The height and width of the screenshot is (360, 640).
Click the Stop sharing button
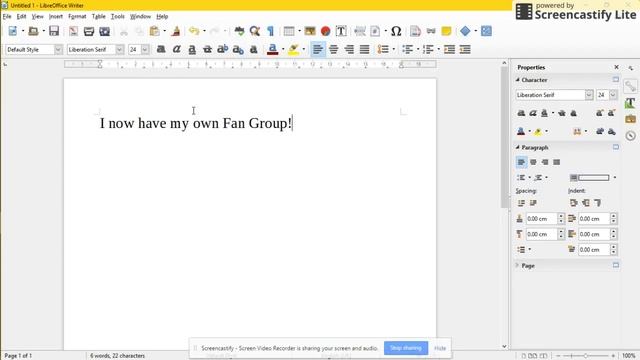[406, 348]
